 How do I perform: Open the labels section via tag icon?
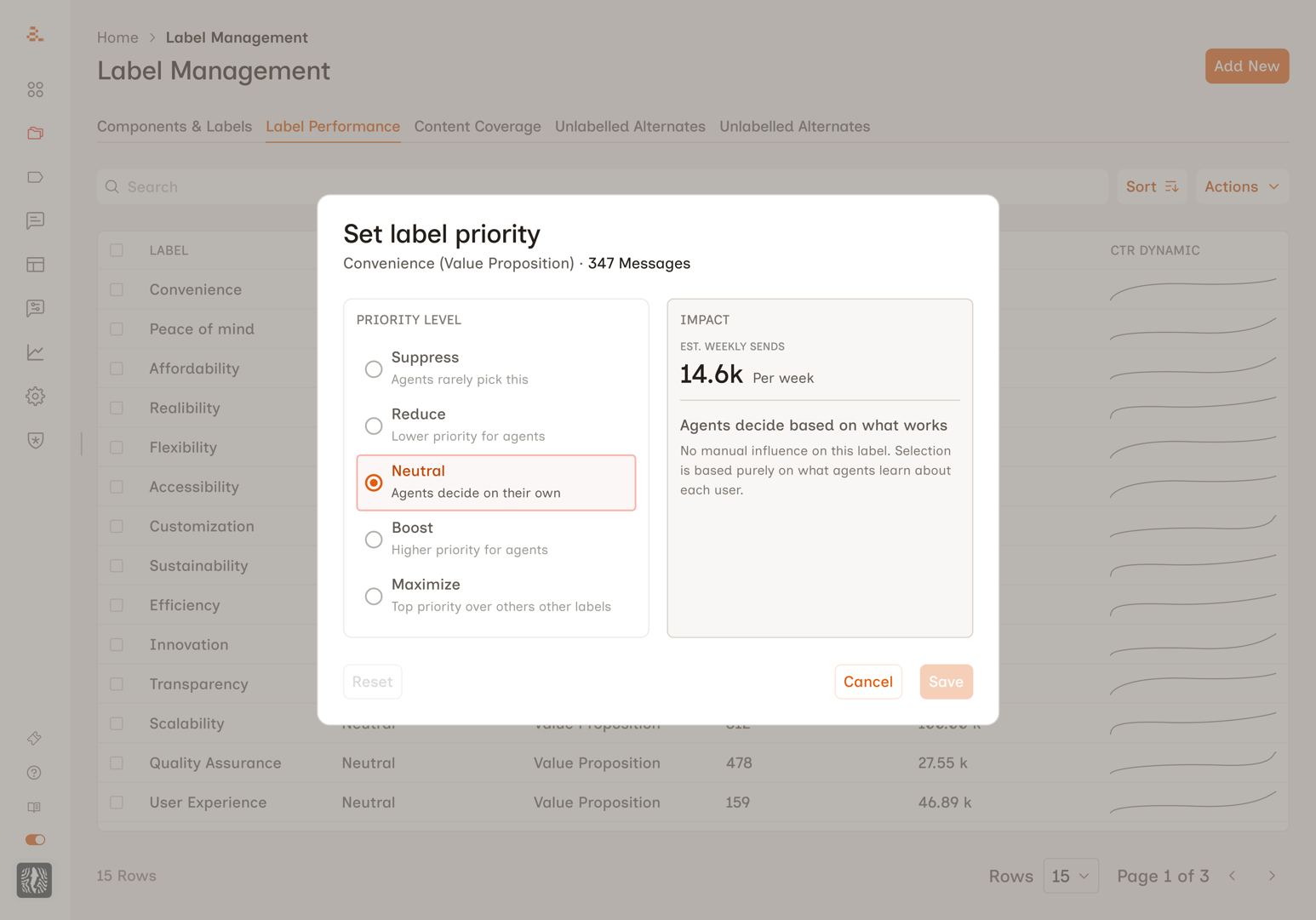point(34,177)
